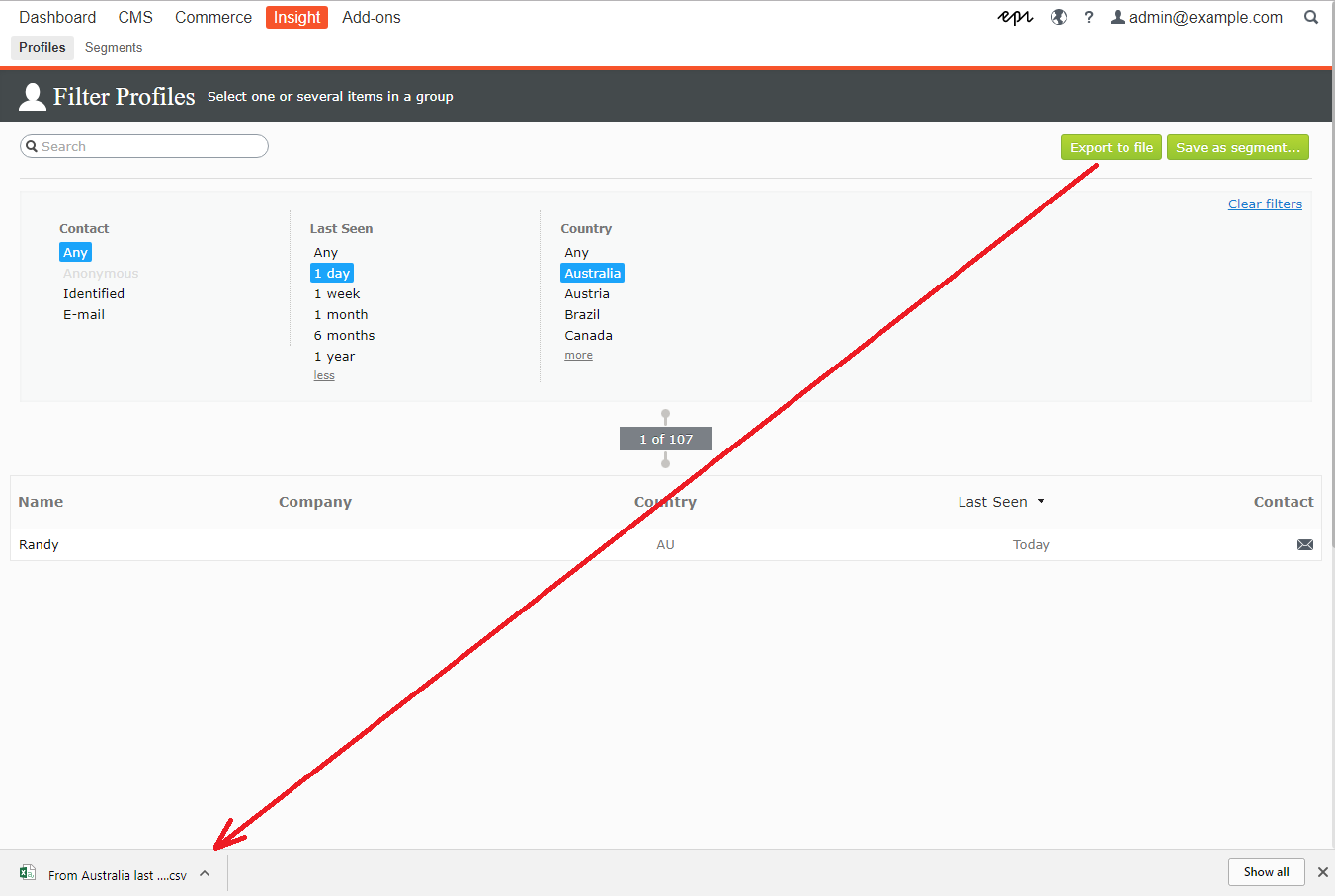
Task: Switch to Profiles tab
Action: pyautogui.click(x=42, y=47)
